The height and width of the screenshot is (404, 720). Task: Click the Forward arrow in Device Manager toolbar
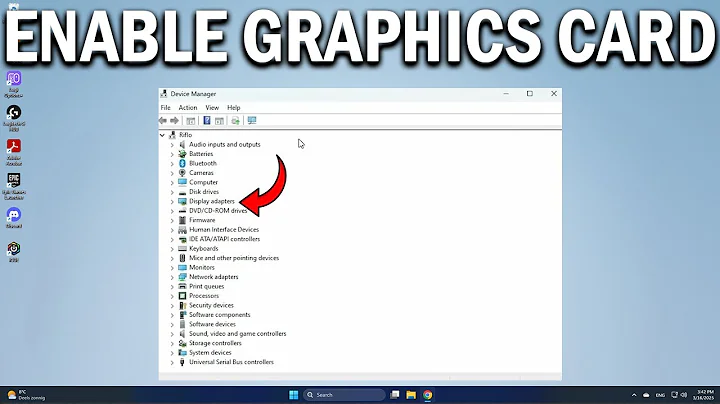(x=174, y=121)
